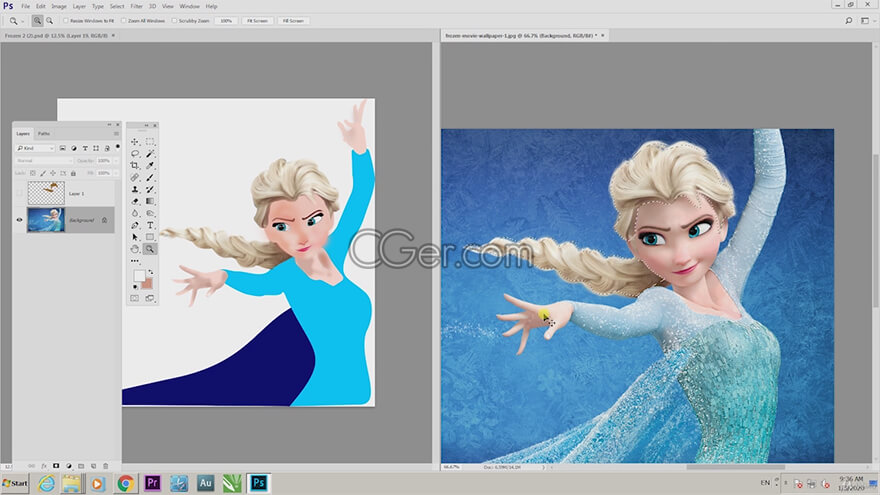This screenshot has height=495, width=880.
Task: Select the Pen tool
Action: click(x=135, y=225)
